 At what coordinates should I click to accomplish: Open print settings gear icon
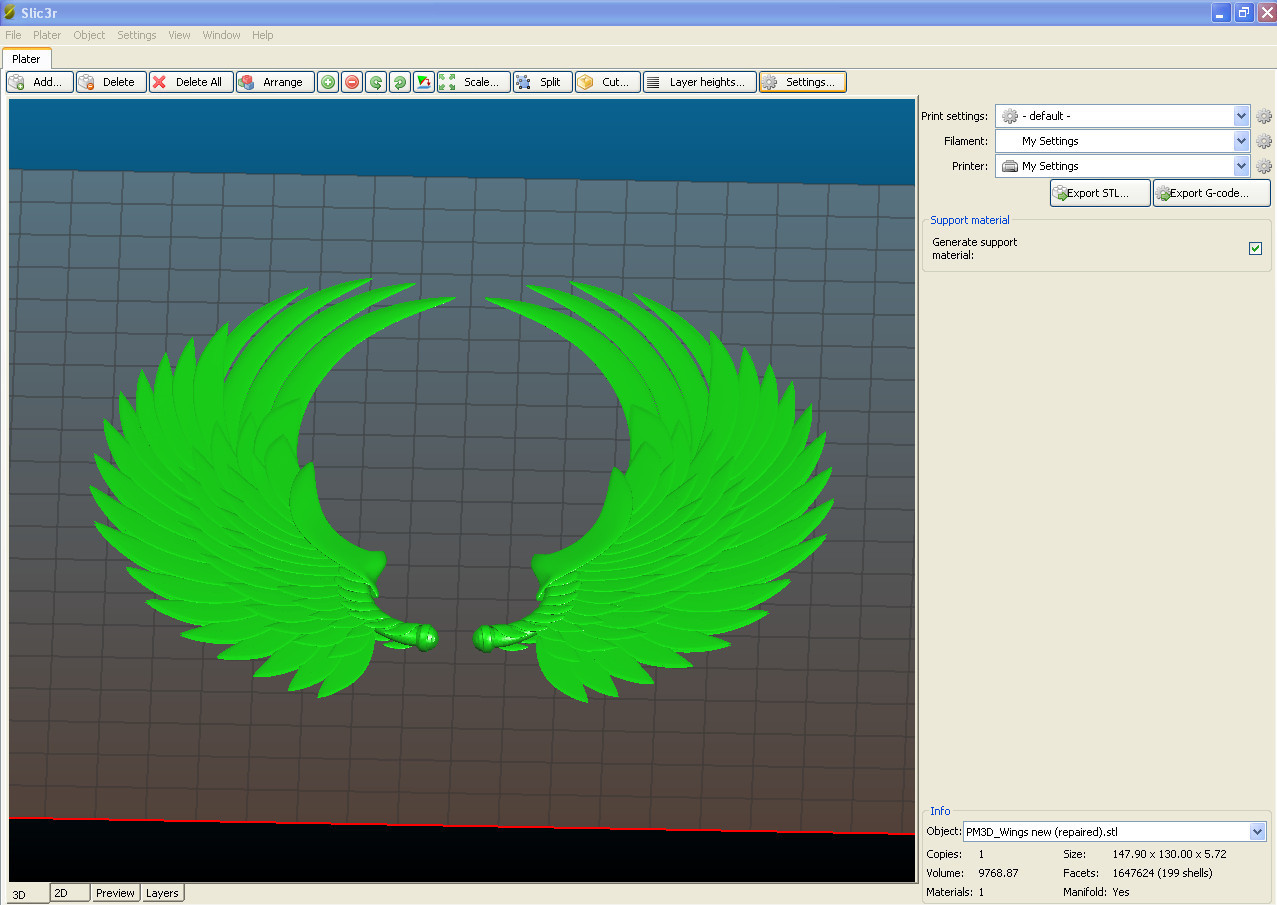[1264, 116]
